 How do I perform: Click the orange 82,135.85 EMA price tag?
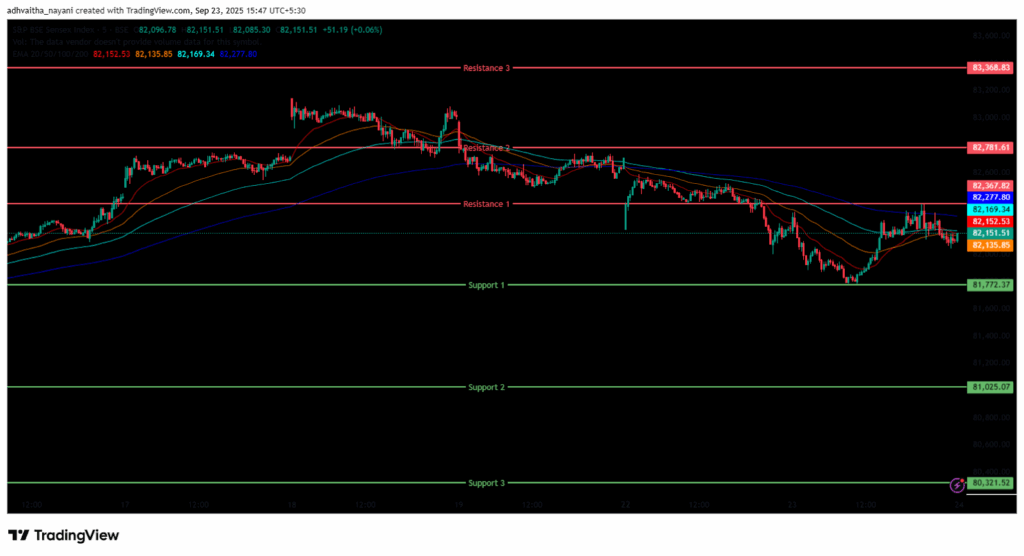[990, 244]
